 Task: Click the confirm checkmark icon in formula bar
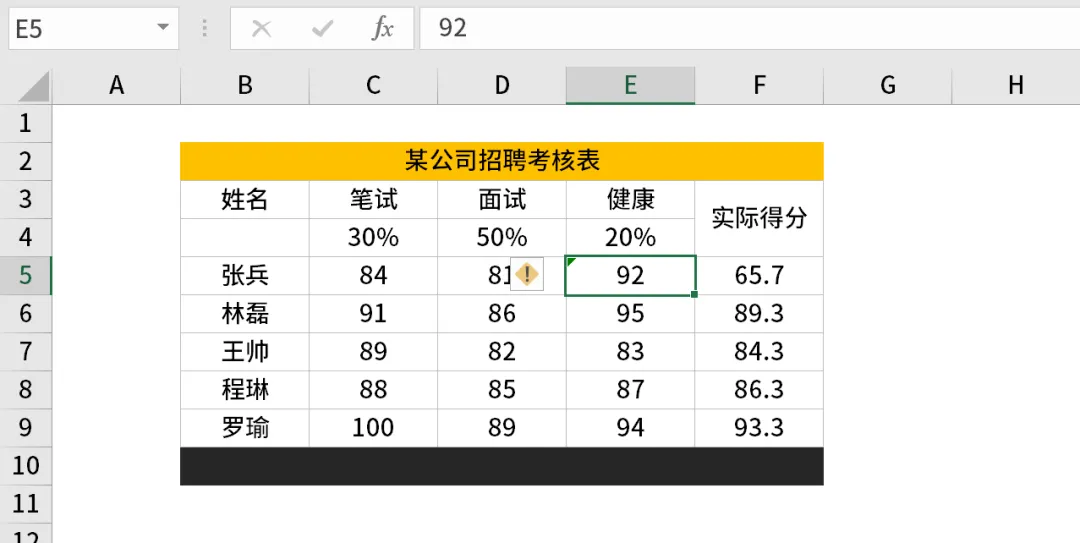tap(322, 28)
